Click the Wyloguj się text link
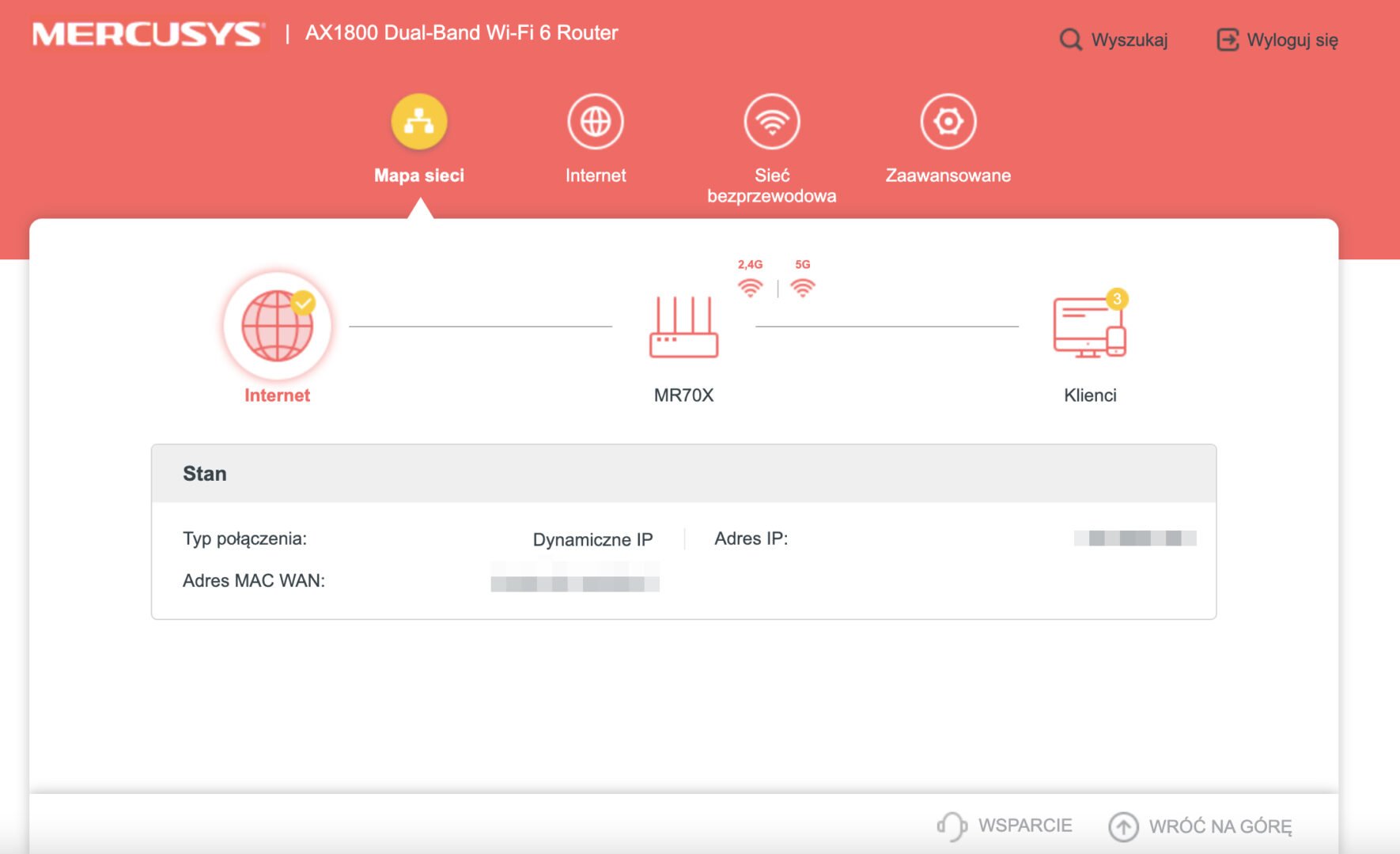 point(1292,40)
